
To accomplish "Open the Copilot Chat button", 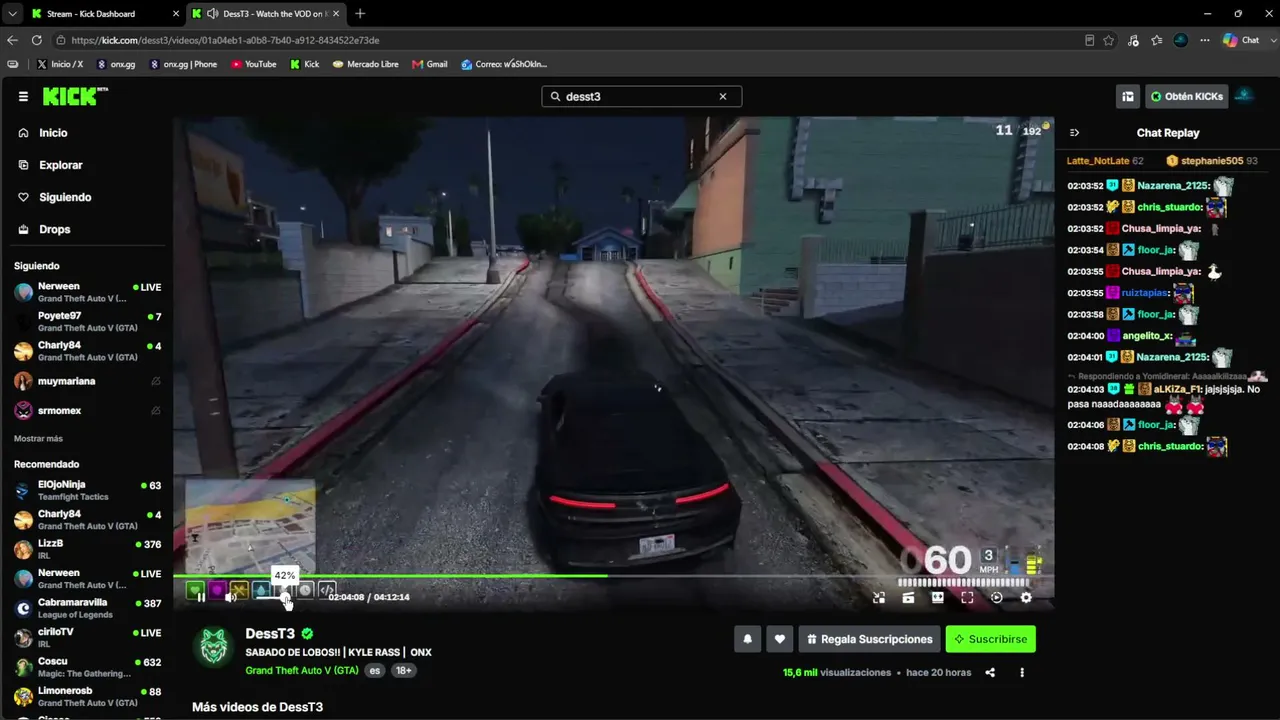I will pyautogui.click(x=1243, y=40).
